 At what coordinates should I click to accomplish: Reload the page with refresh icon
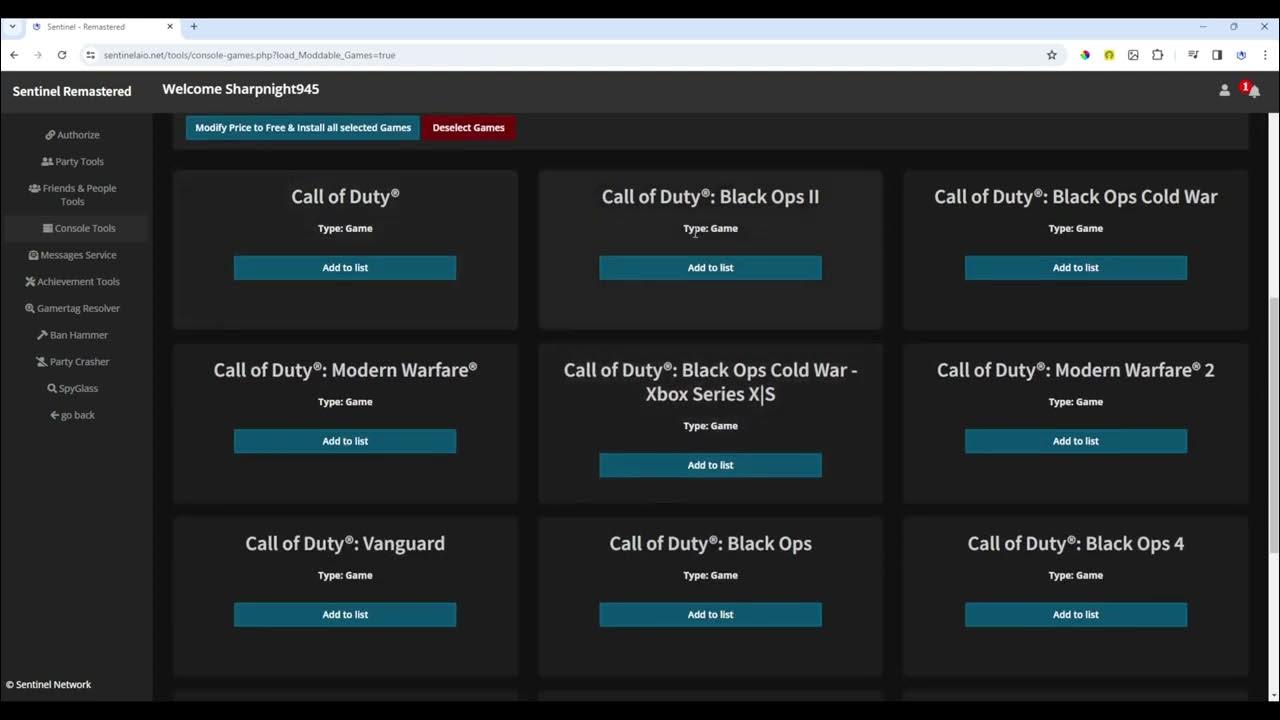click(x=62, y=55)
